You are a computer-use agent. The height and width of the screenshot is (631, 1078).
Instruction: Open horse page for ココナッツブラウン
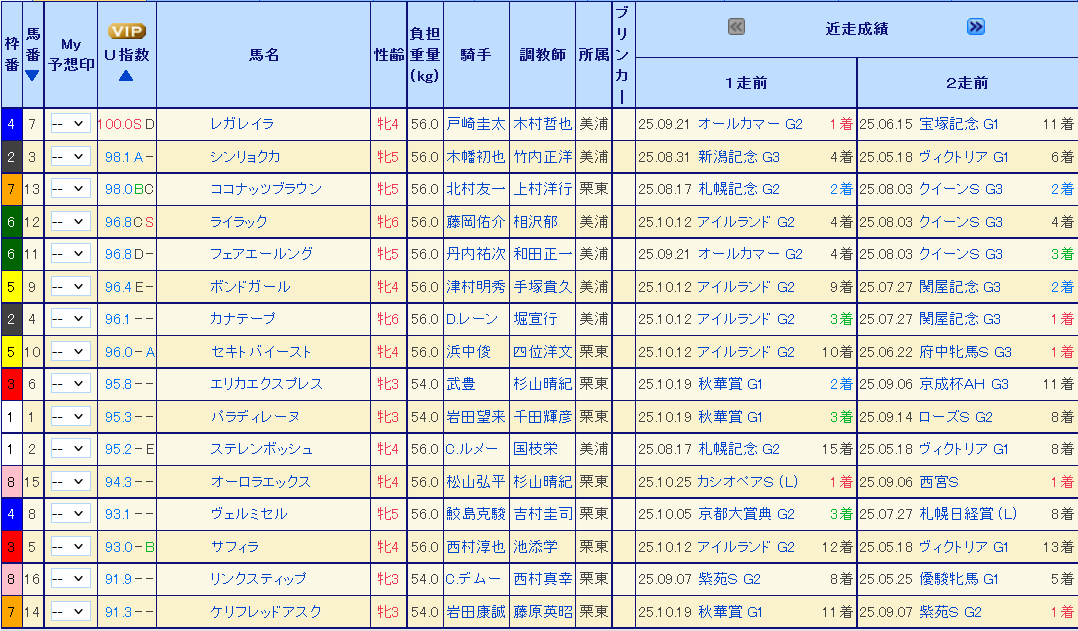tap(265, 188)
